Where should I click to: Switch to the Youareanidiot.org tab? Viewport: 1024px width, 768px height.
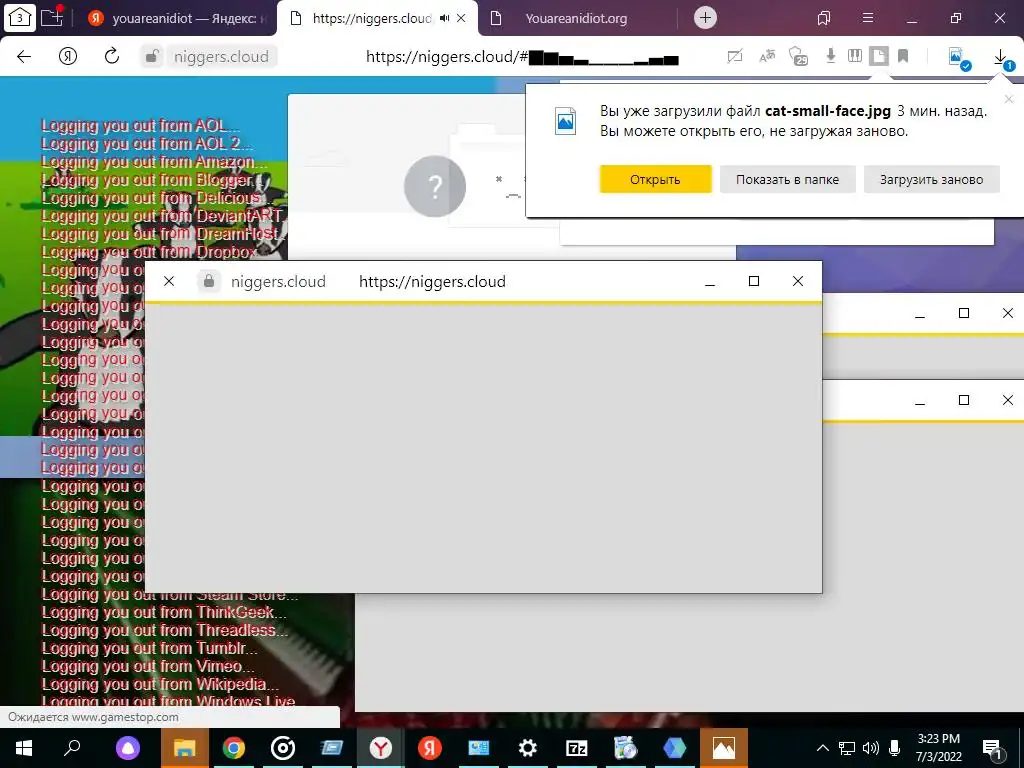(576, 18)
